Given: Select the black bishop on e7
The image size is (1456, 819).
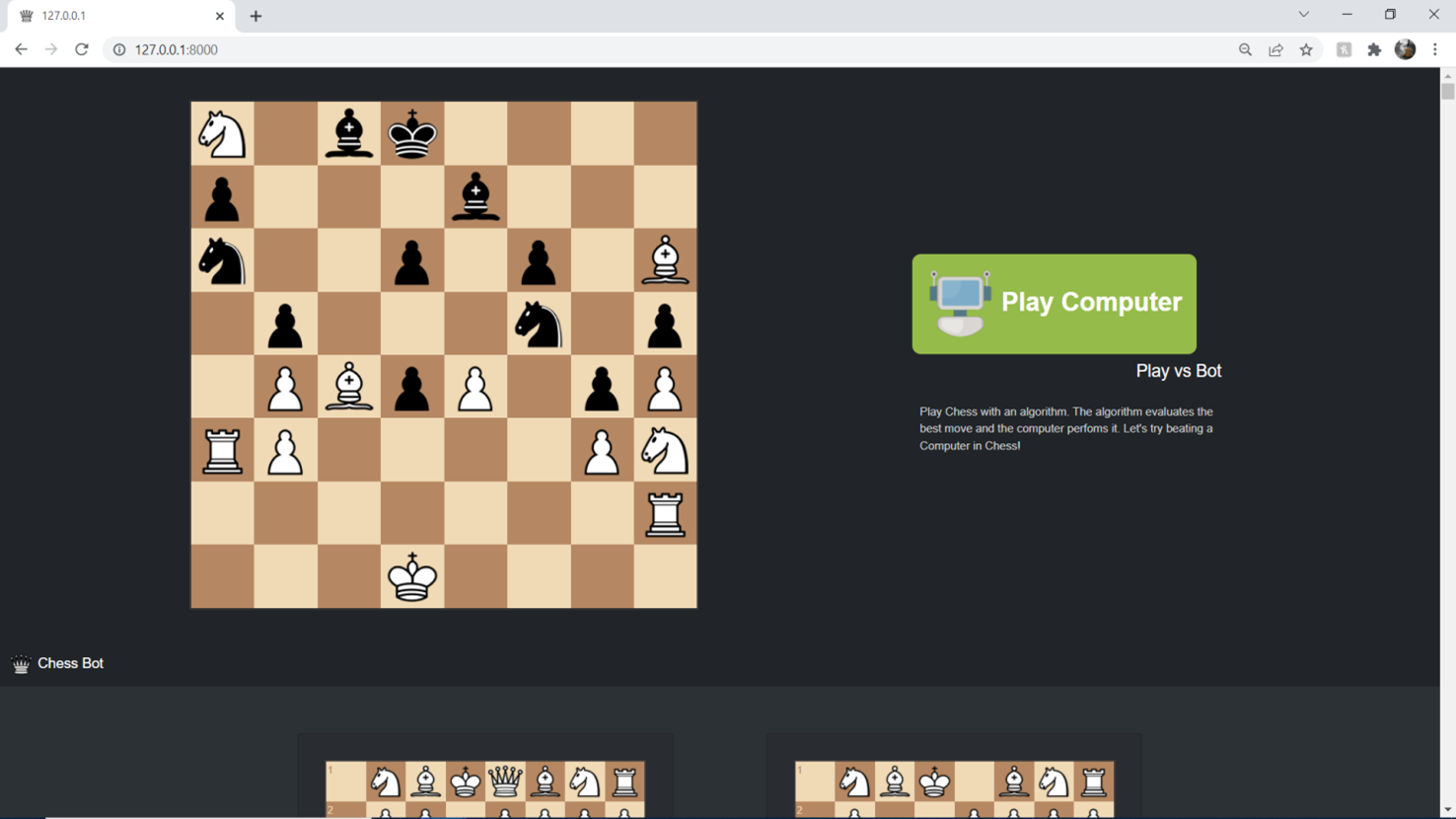Looking at the screenshot, I should click(475, 196).
